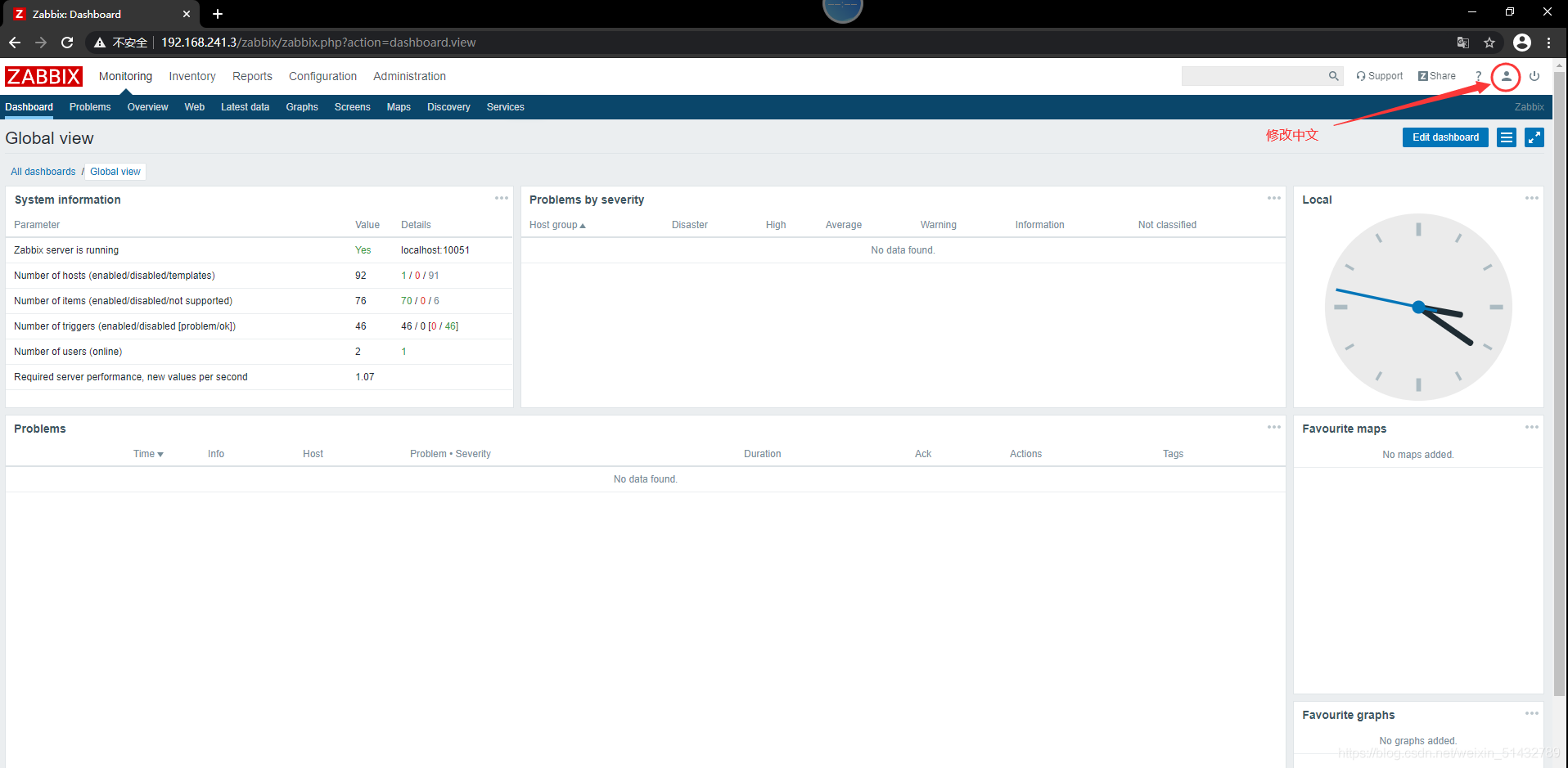Click the Global view breadcrumb
Viewport: 1568px width, 768px height.
point(115,172)
